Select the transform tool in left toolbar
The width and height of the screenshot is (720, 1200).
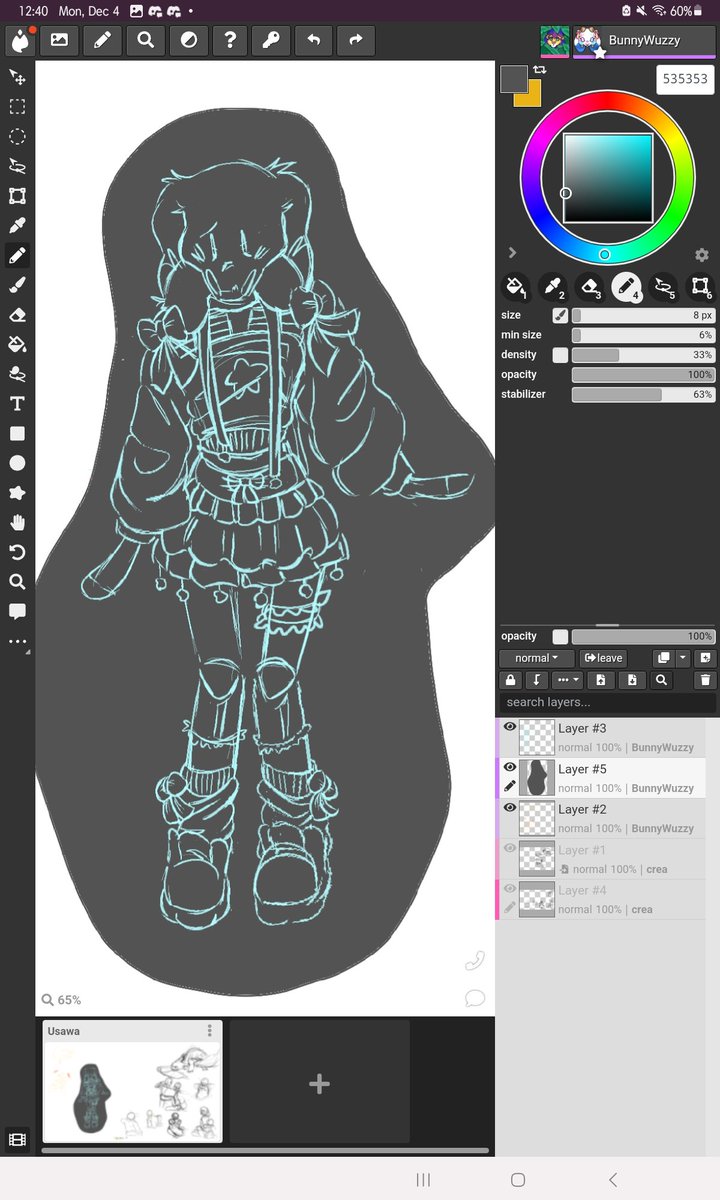pyautogui.click(x=17, y=196)
